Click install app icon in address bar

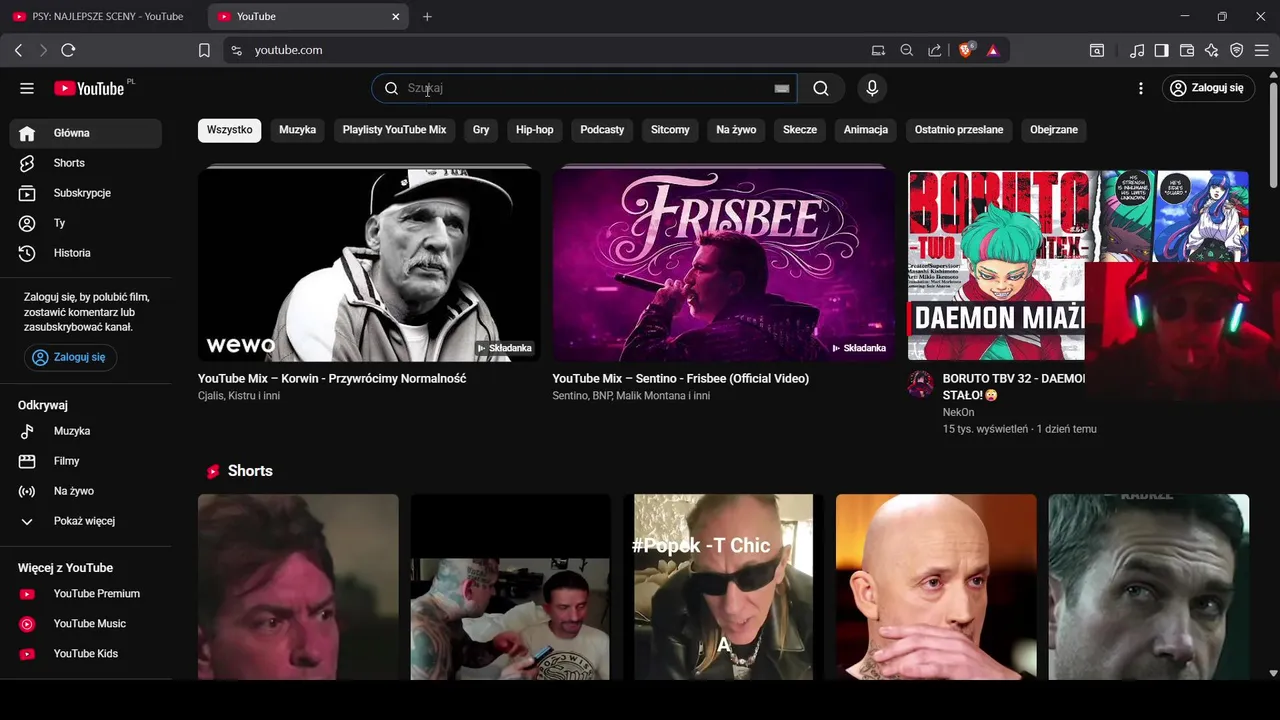point(878,50)
